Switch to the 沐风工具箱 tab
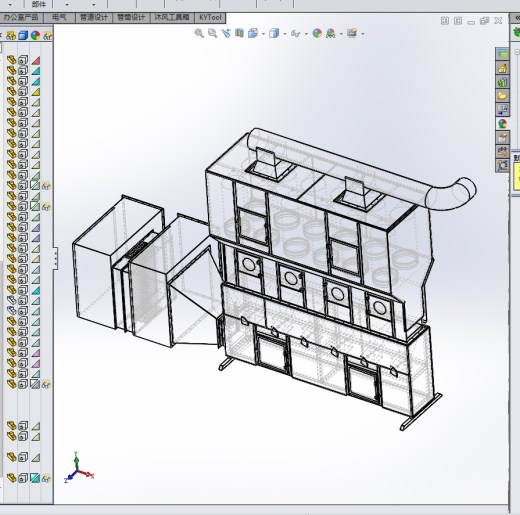 point(172,18)
